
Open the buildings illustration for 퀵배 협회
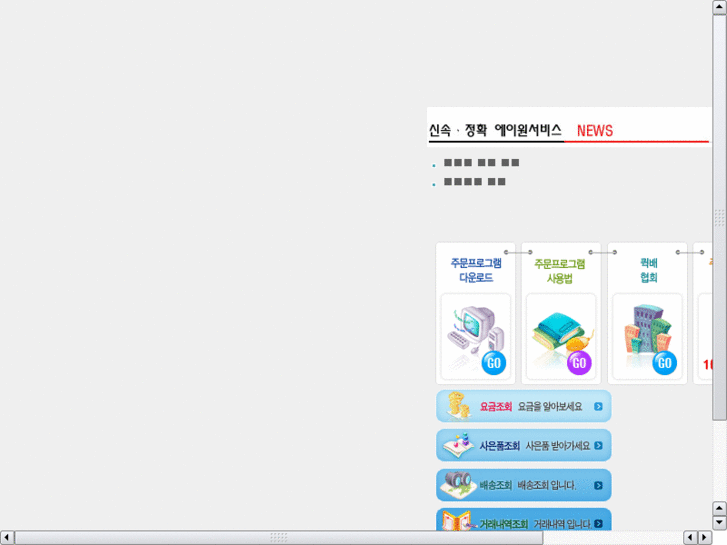point(647,328)
